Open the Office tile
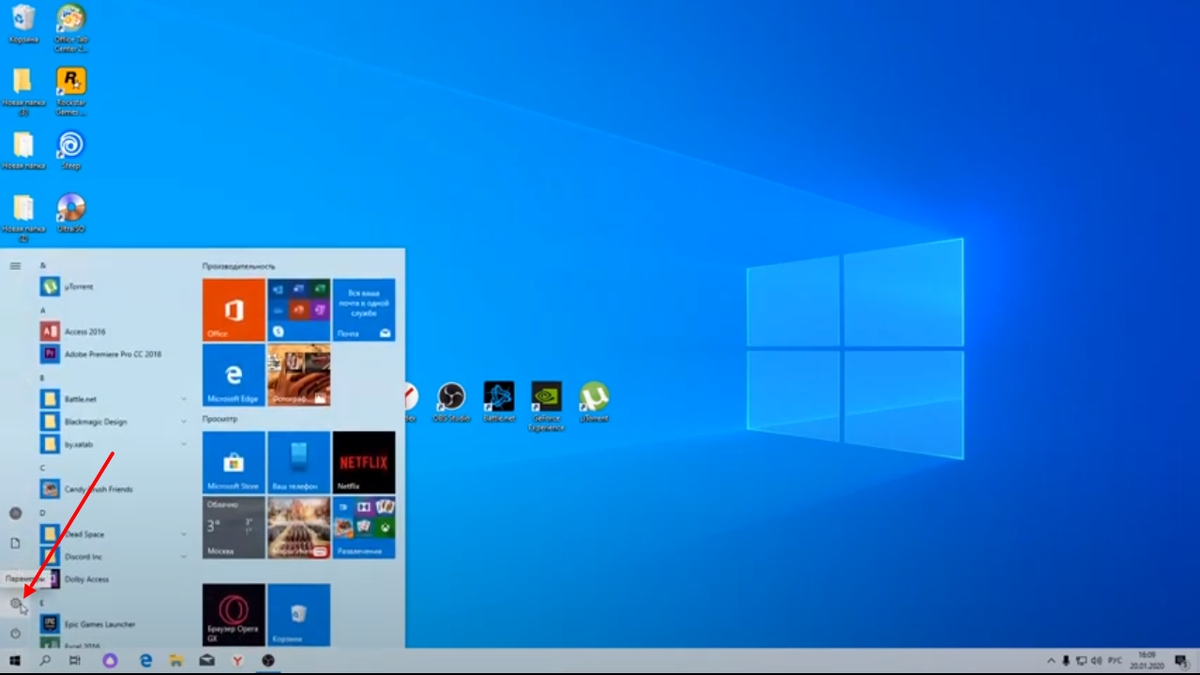The width and height of the screenshot is (1200, 675). (x=234, y=310)
